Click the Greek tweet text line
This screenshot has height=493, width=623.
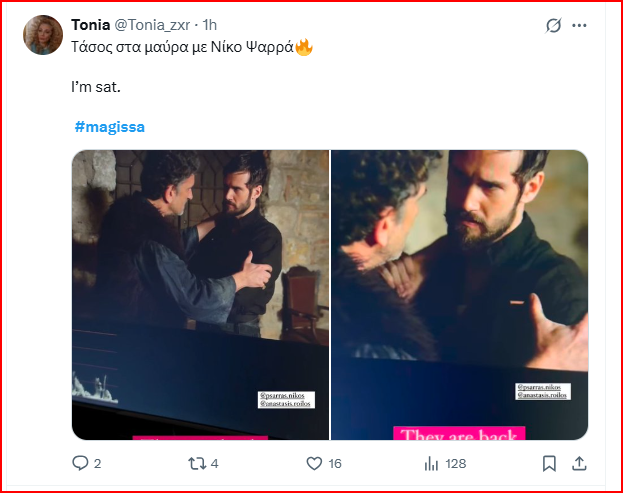pos(180,48)
